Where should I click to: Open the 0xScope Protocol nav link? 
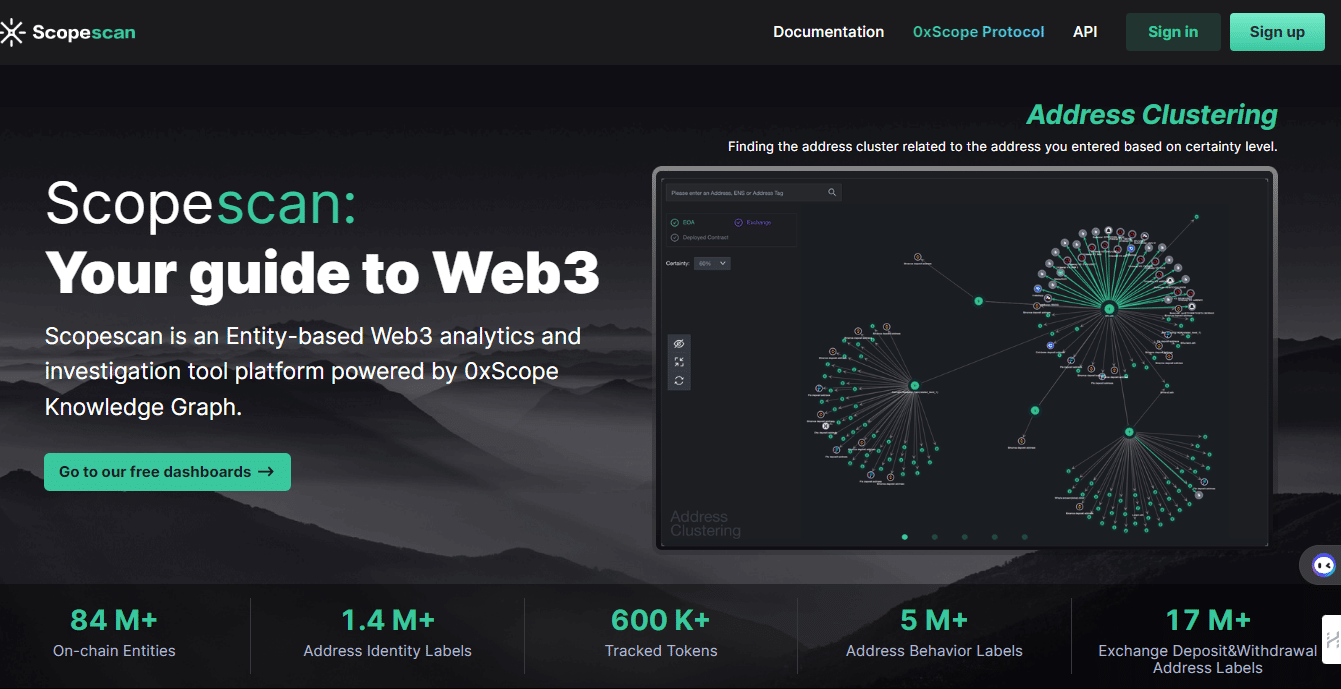click(978, 32)
